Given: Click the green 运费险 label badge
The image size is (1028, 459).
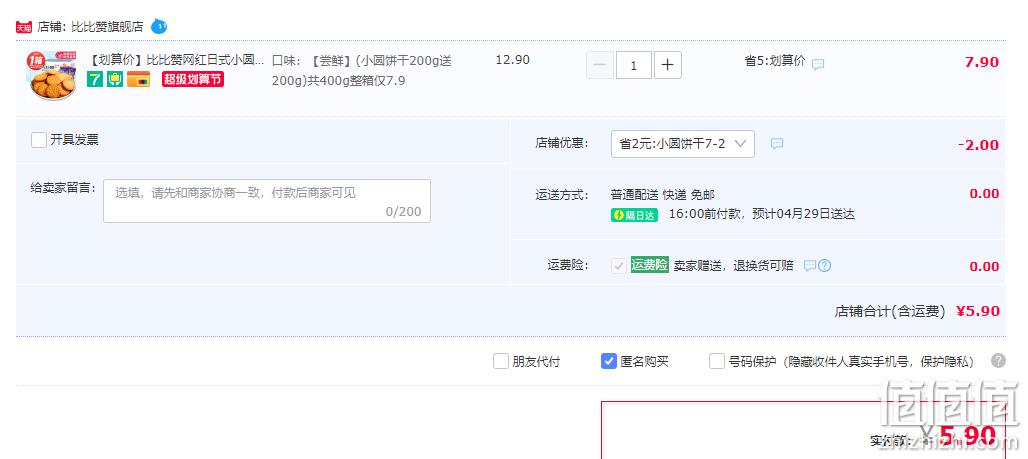Looking at the screenshot, I should (x=649, y=265).
